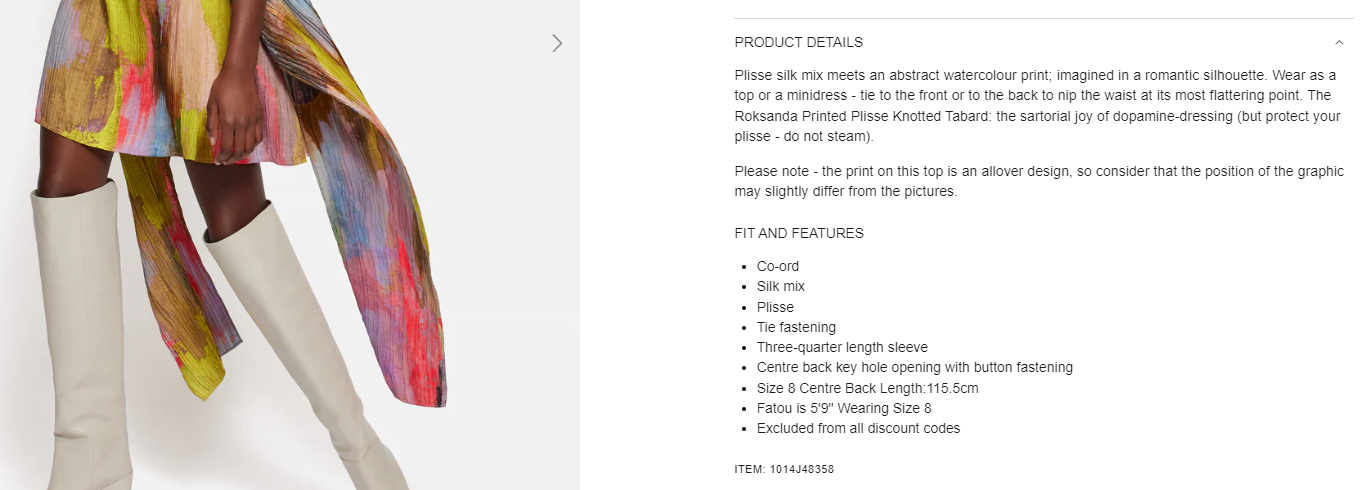Click Centre back key hole opening line
The image size is (1371, 490).
914,367
